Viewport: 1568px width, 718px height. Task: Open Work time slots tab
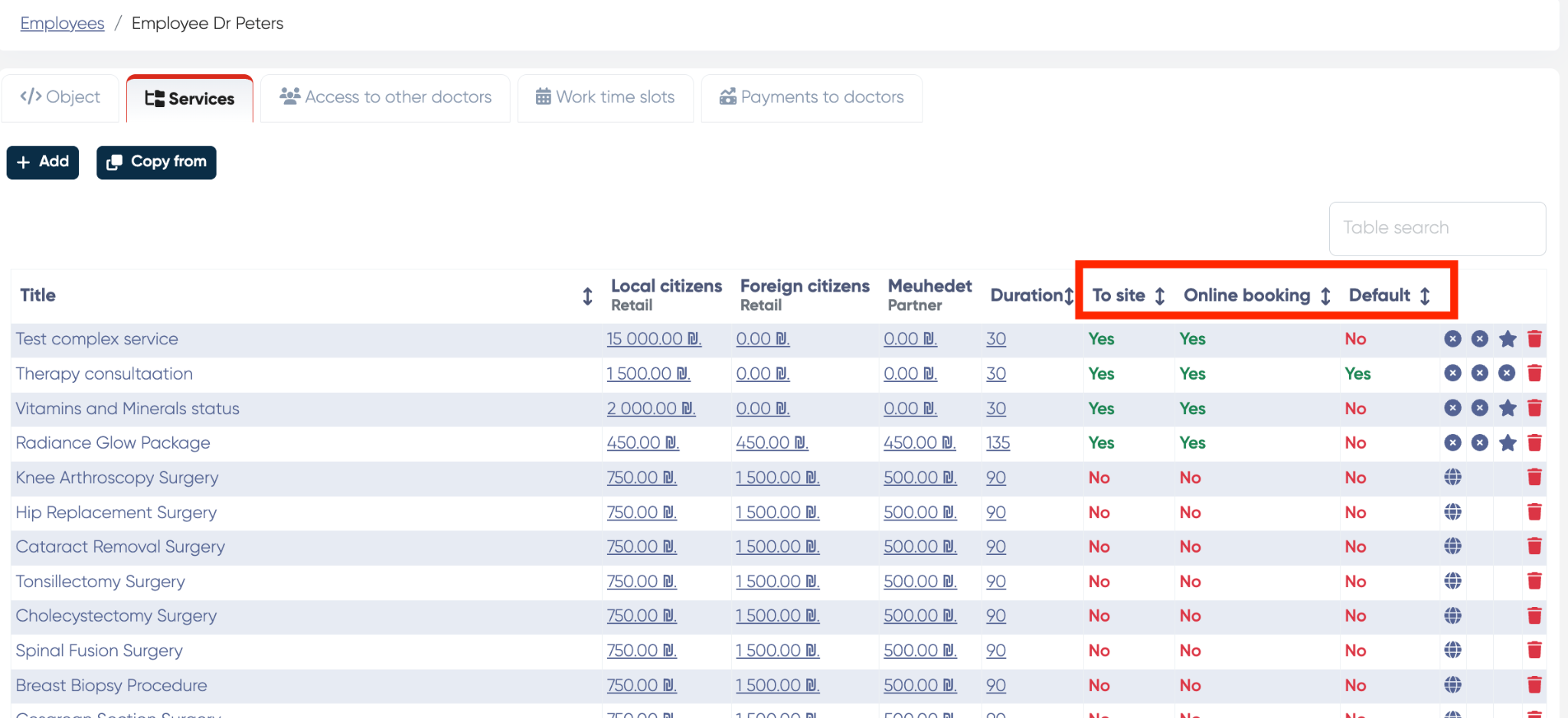point(606,97)
